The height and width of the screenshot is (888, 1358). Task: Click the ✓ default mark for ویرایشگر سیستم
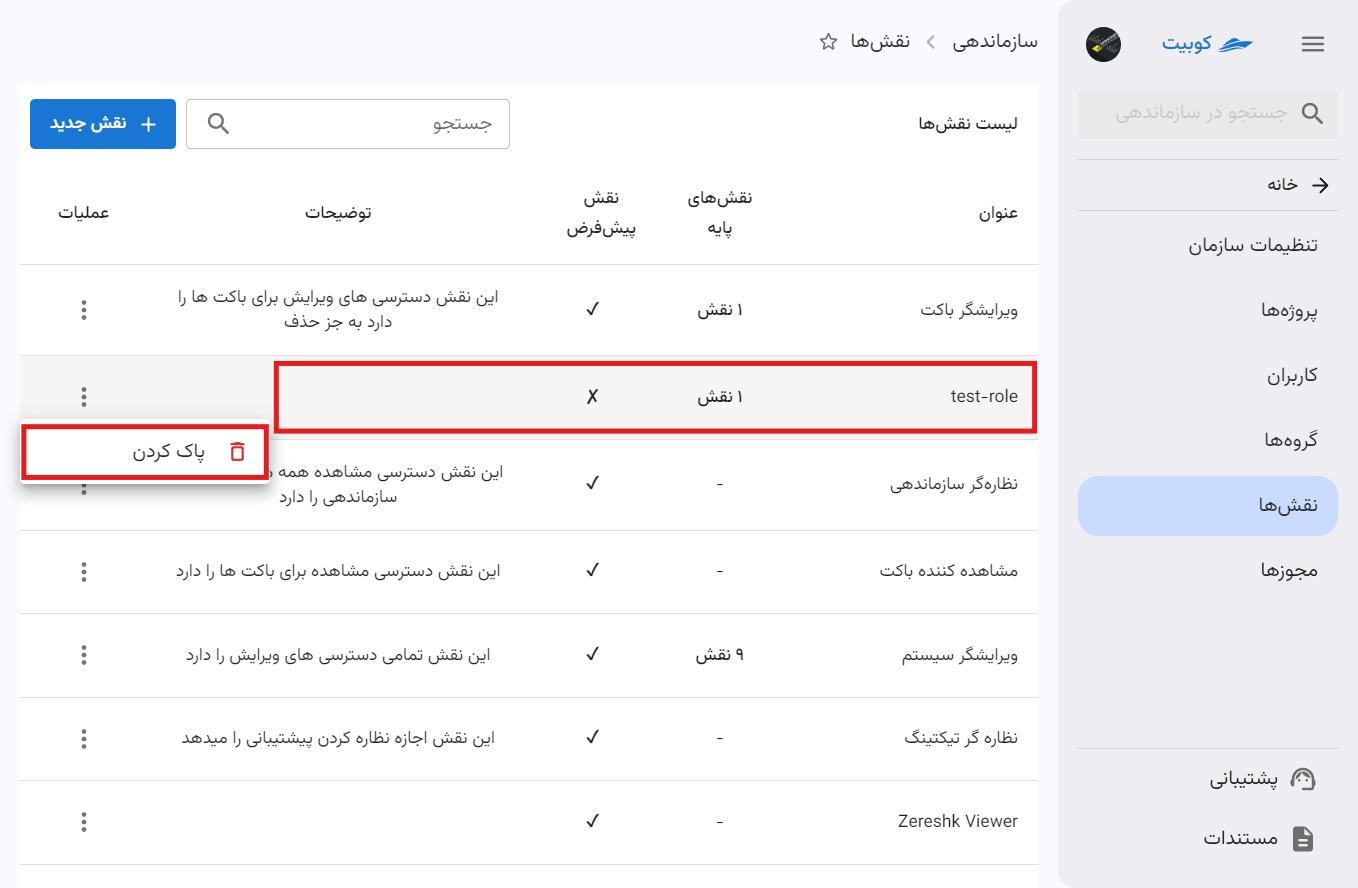coord(592,656)
